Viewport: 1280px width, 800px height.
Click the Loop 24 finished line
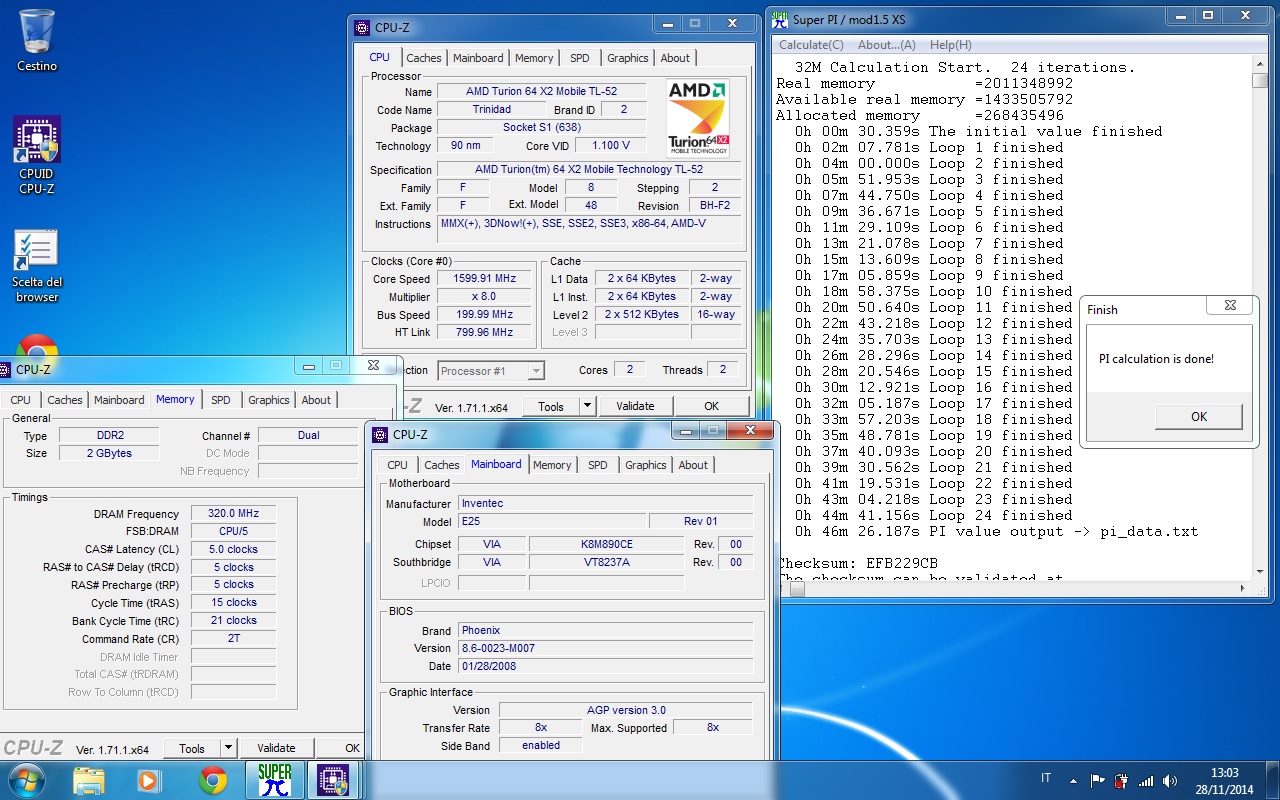[933, 515]
